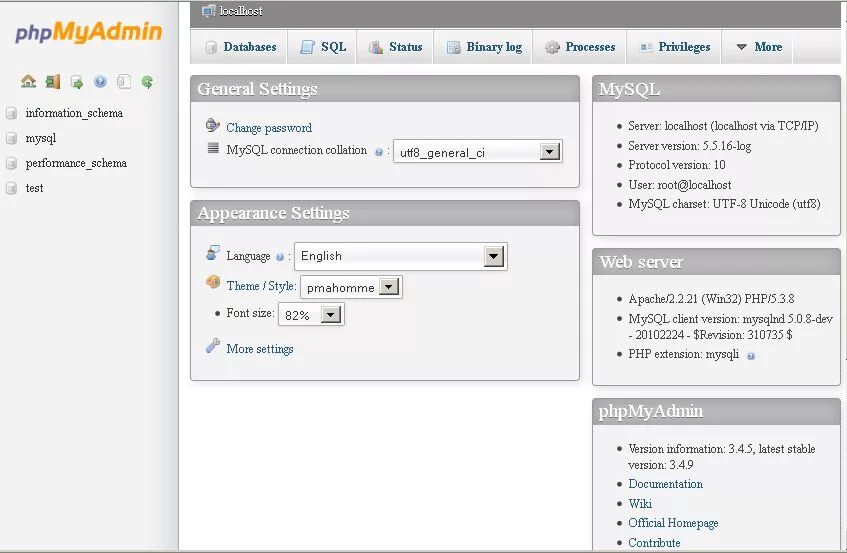The width and height of the screenshot is (847, 553).
Task: Click the Theme / Style palette icon
Action: (213, 282)
